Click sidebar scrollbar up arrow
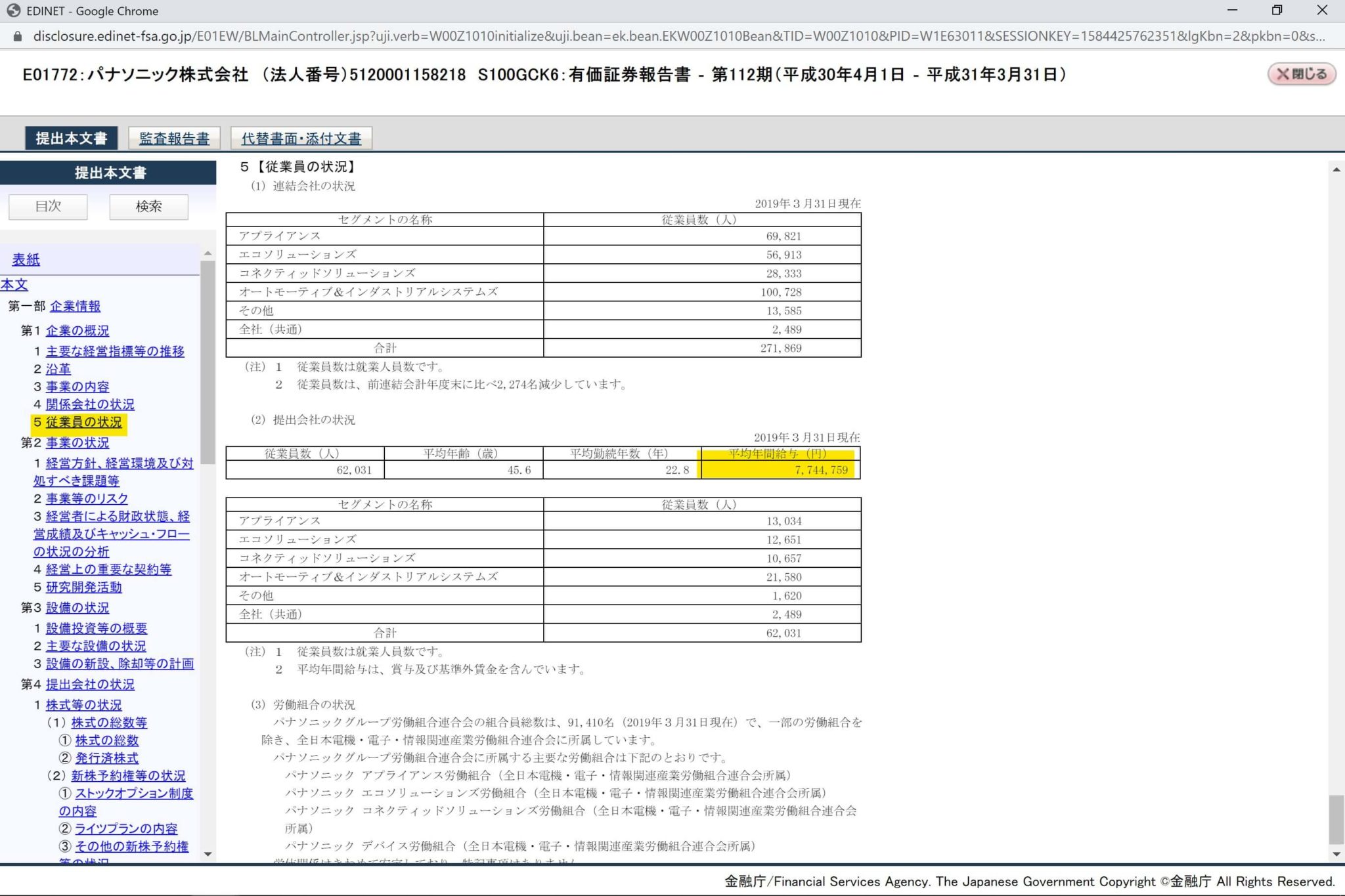 coord(208,253)
